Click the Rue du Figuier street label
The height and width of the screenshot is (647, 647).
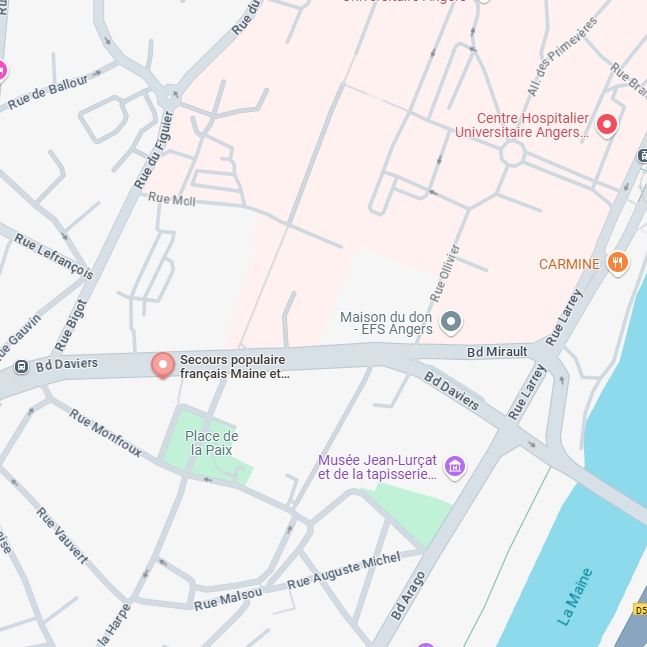point(154,150)
